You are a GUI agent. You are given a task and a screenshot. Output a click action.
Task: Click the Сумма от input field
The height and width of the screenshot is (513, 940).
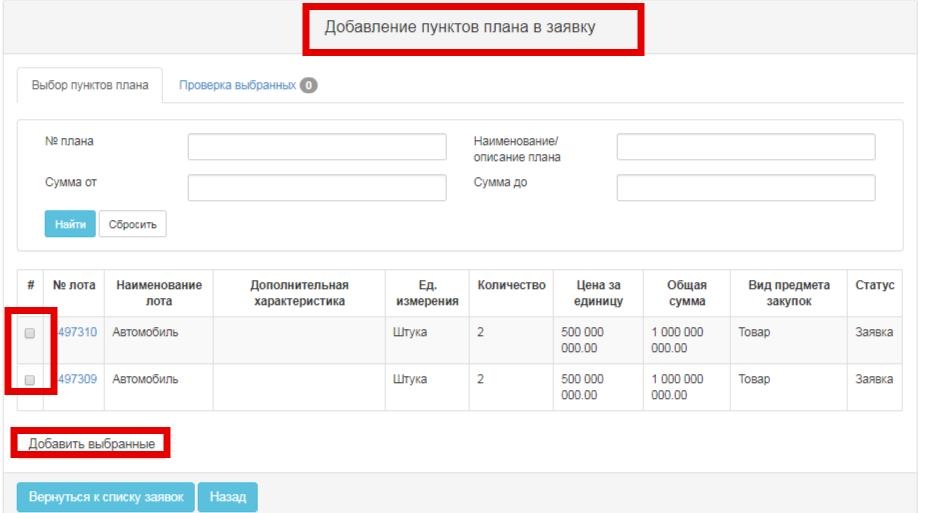(317, 188)
